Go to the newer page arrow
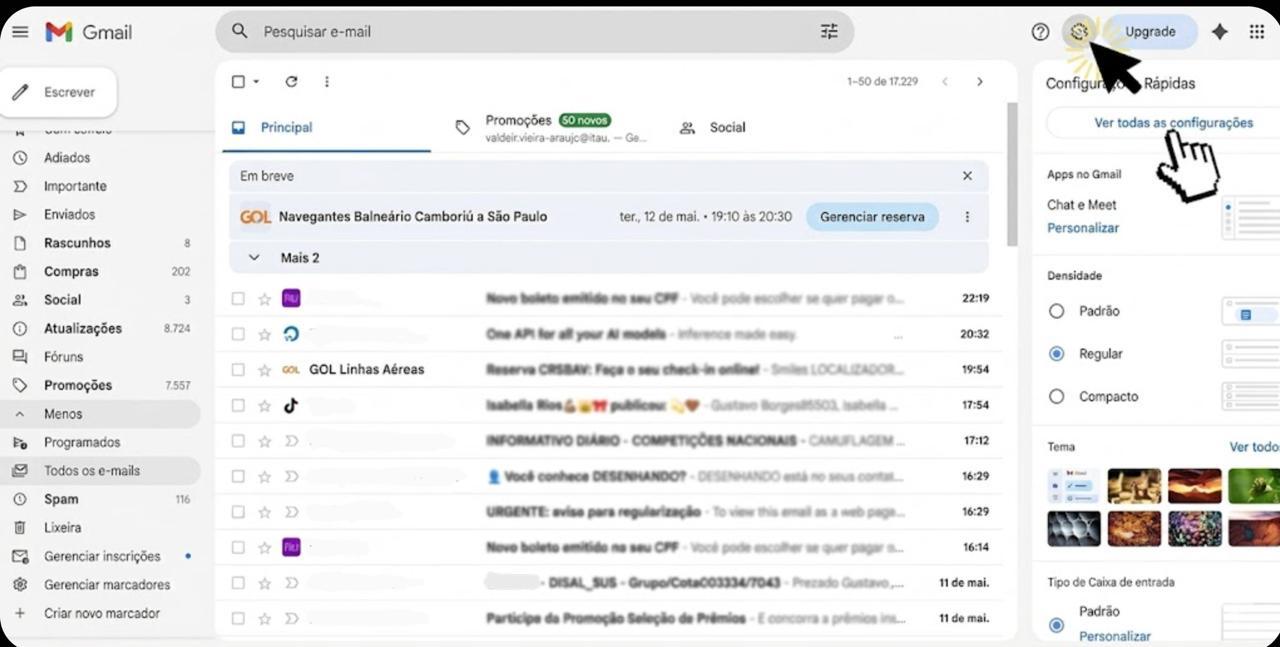 pos(945,82)
